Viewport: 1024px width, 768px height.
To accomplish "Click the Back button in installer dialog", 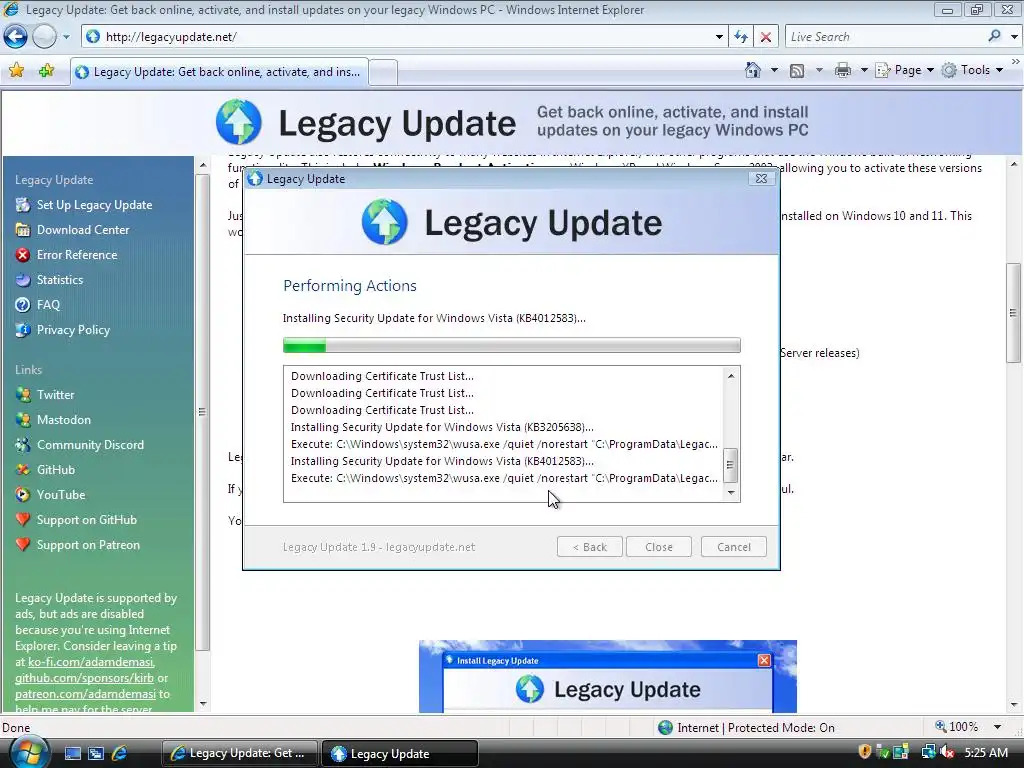I will [x=590, y=547].
